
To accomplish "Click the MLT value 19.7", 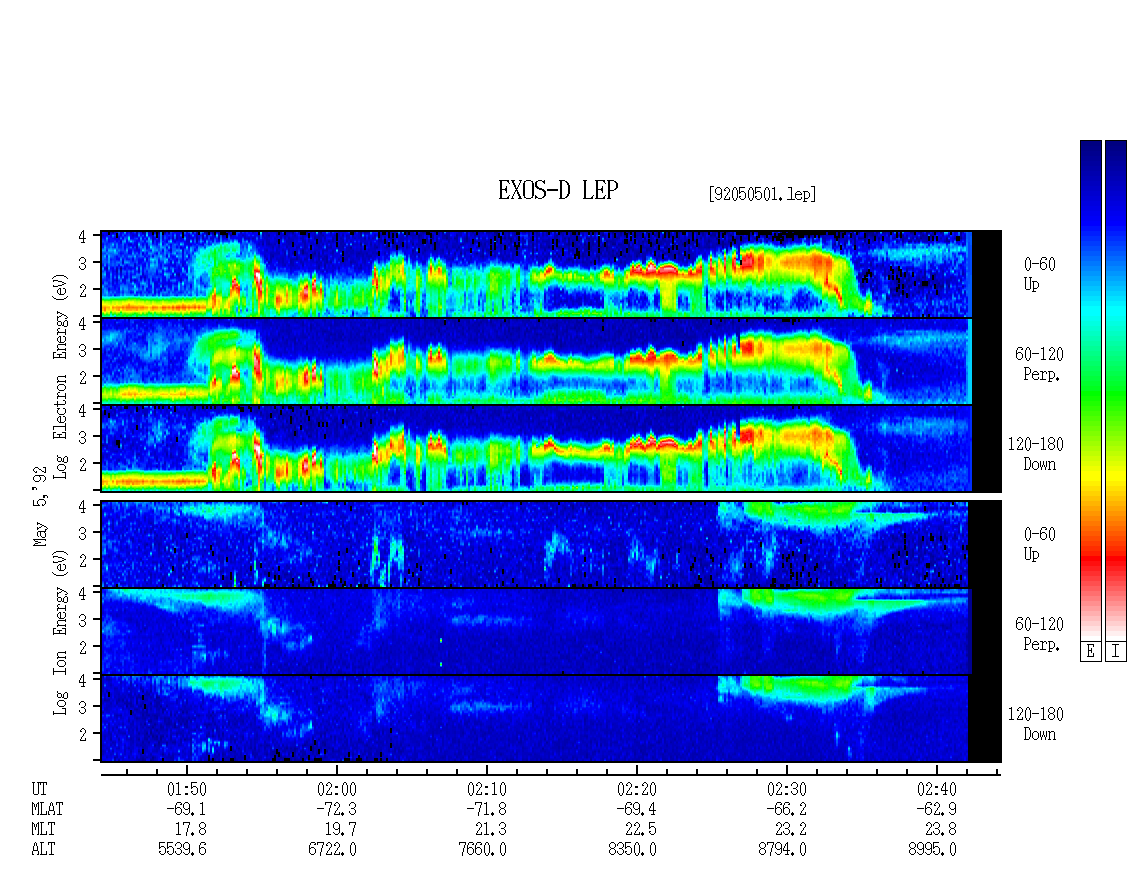I will (x=340, y=830).
